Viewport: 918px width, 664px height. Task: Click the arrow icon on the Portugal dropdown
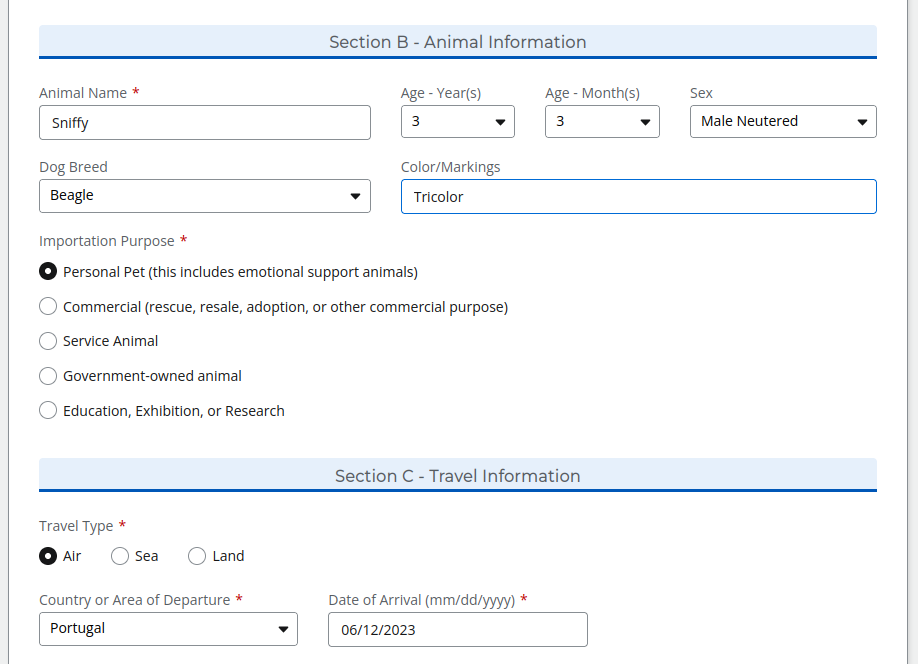click(x=283, y=629)
